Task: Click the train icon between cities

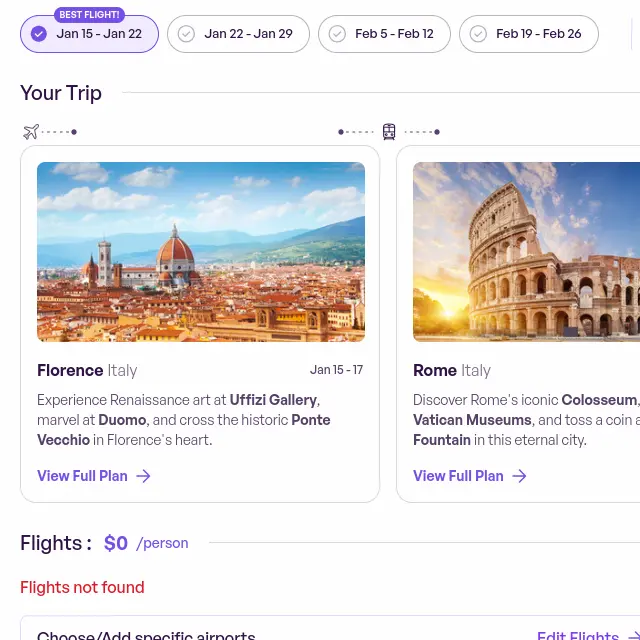Action: point(389,131)
